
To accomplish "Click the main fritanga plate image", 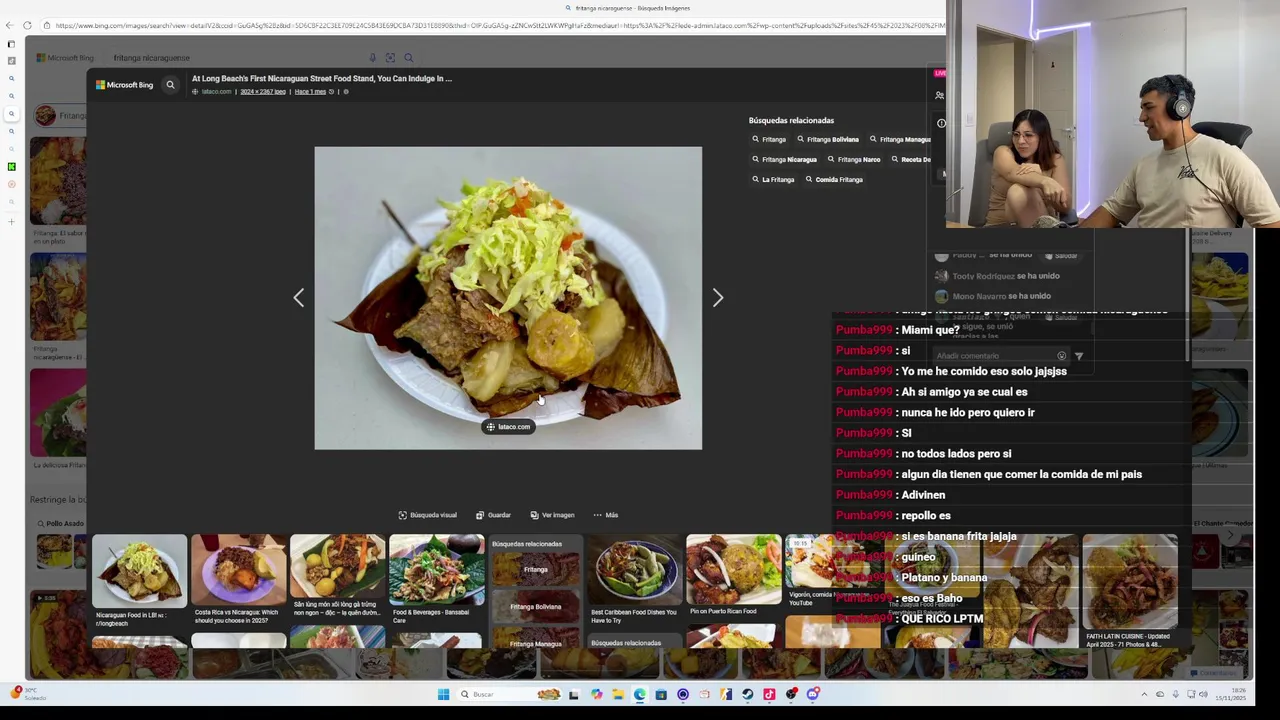I will (508, 298).
